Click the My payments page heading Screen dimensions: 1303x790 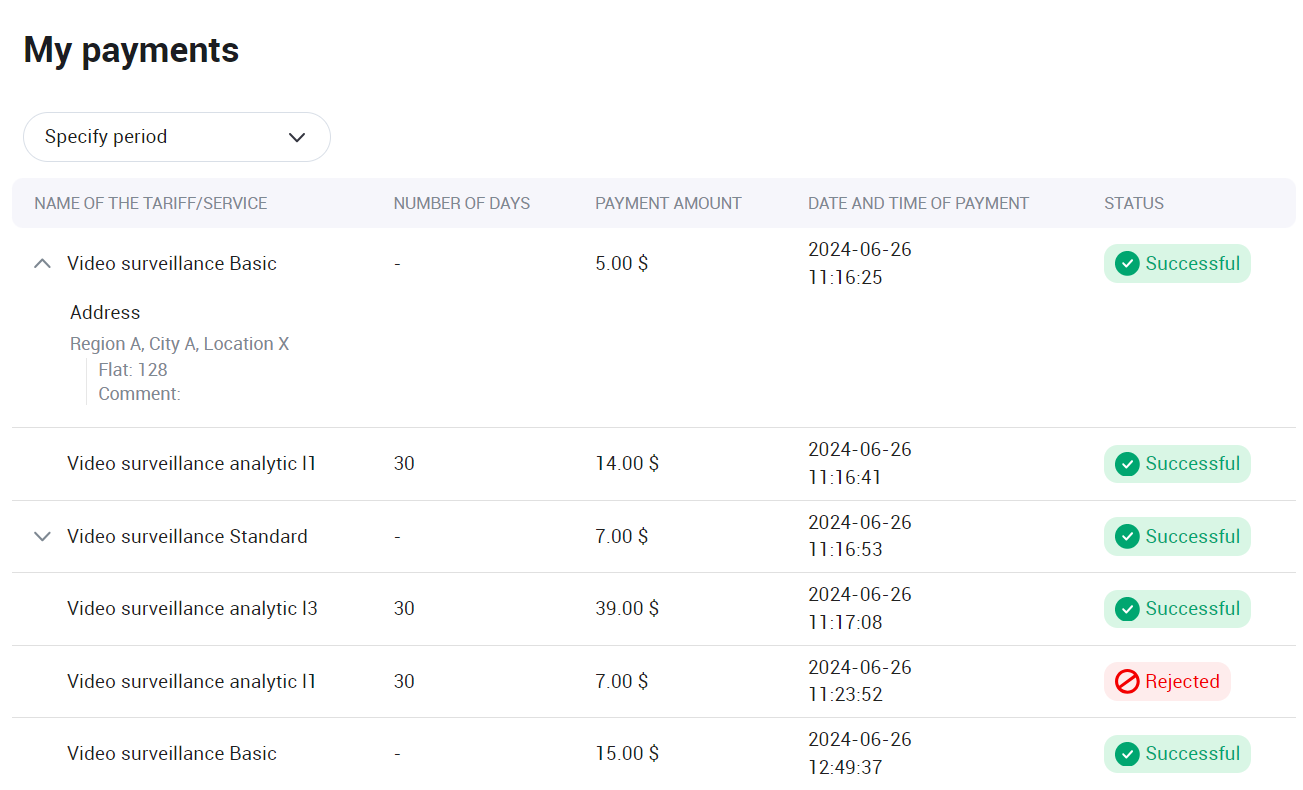[131, 50]
